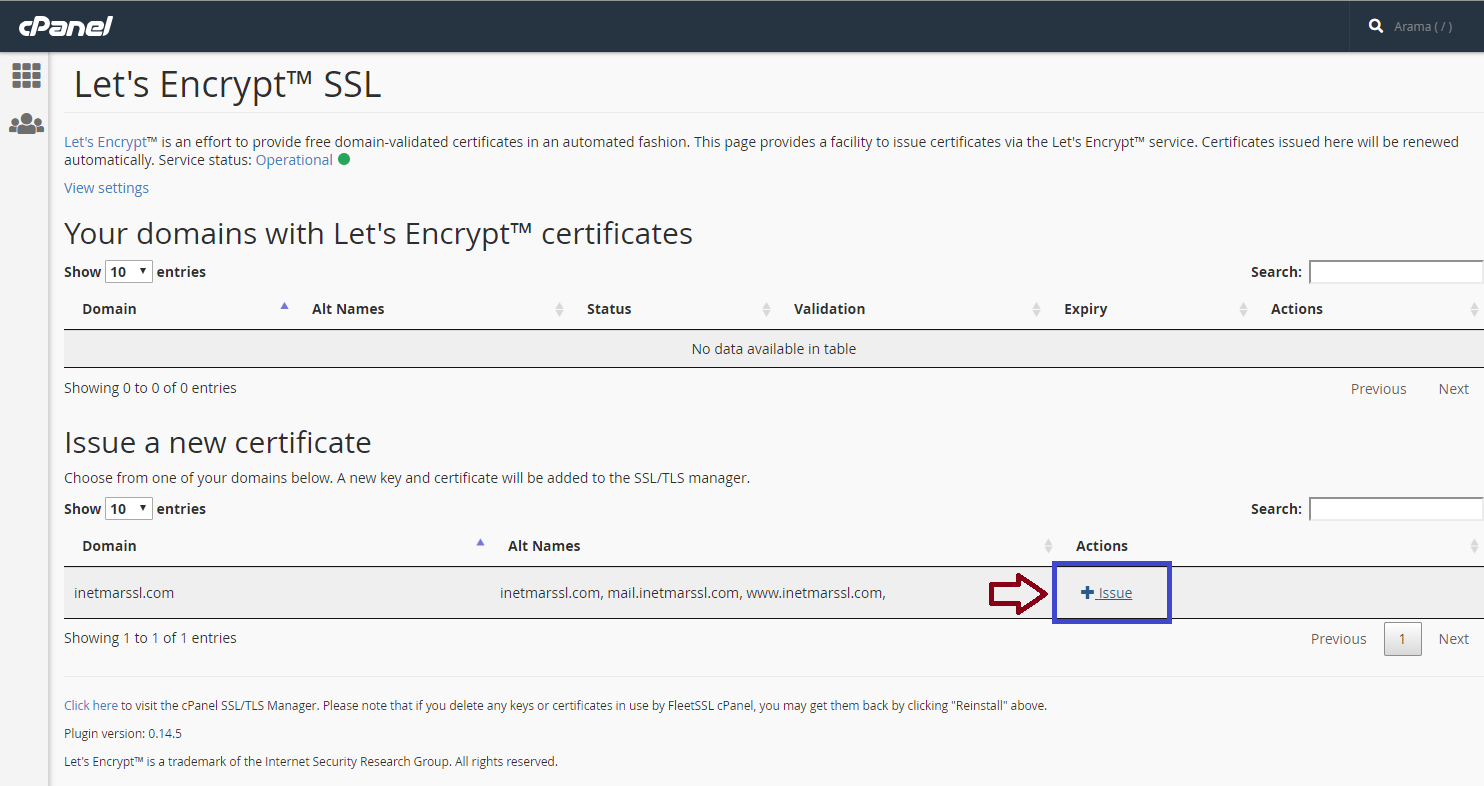Click Search box of the certificates table
Screen dimensions: 1484x786
(1396, 272)
